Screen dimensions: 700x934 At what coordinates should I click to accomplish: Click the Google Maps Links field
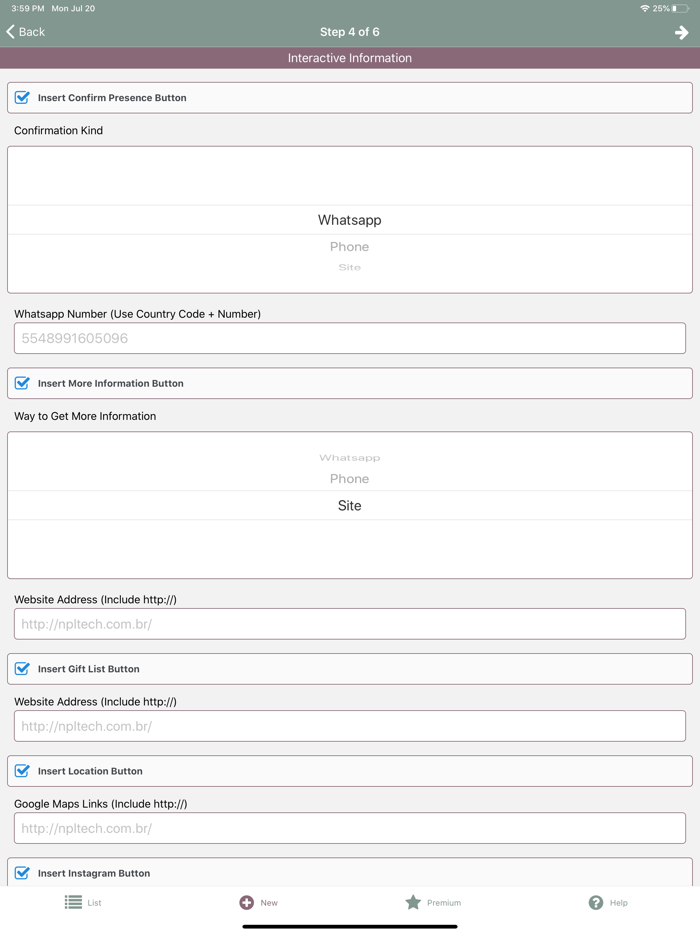[x=350, y=828]
